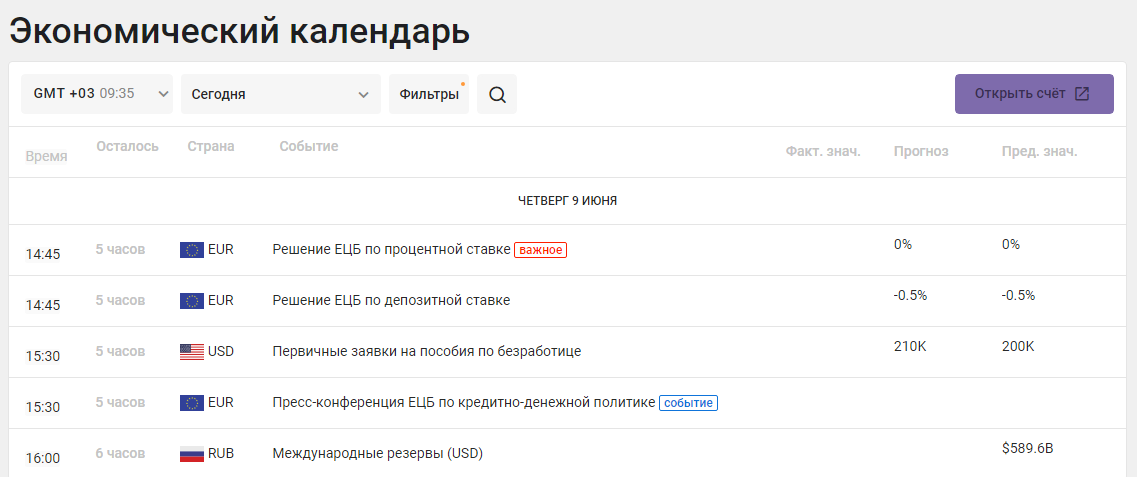Open Первичные заявки на пособия по безработице event
Screen dimensions: 1137x477
tap(426, 352)
